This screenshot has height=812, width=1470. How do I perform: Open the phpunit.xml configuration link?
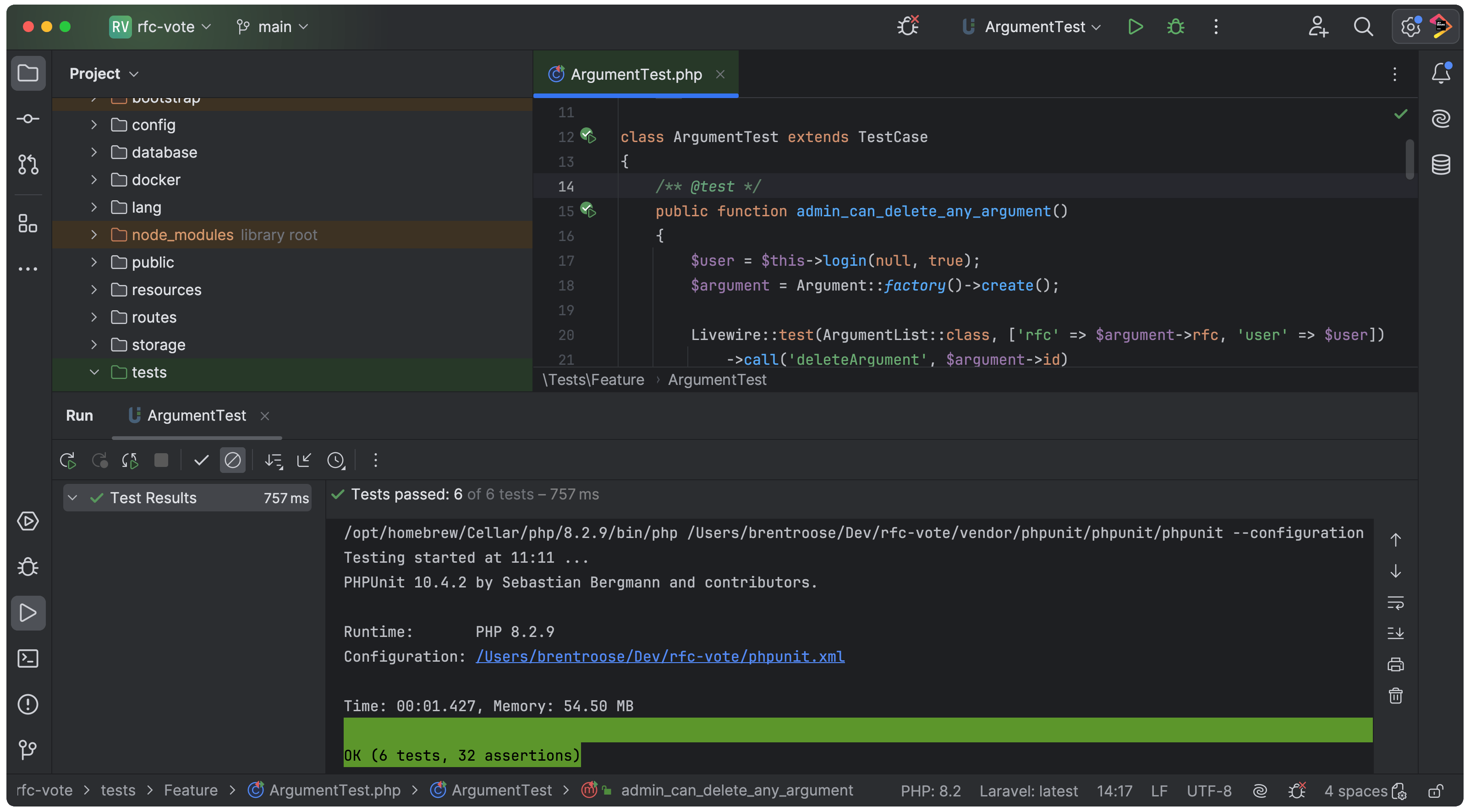coord(660,656)
